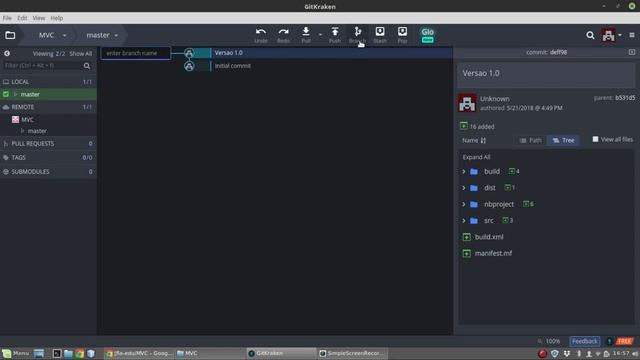Click Versao 1.0 commit graph node
The image size is (640, 360).
coord(189,53)
